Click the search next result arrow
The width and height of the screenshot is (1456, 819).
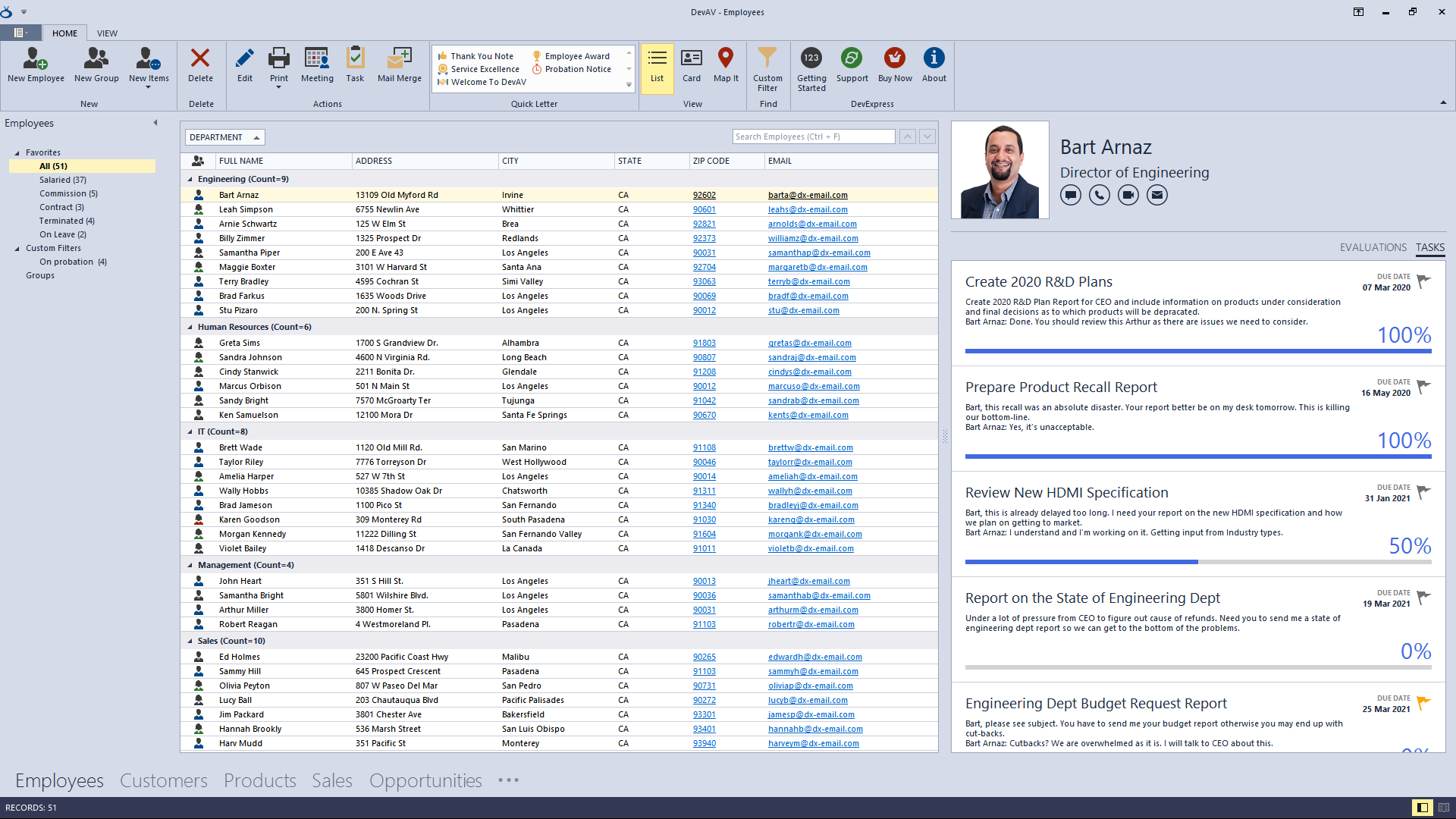[927, 136]
